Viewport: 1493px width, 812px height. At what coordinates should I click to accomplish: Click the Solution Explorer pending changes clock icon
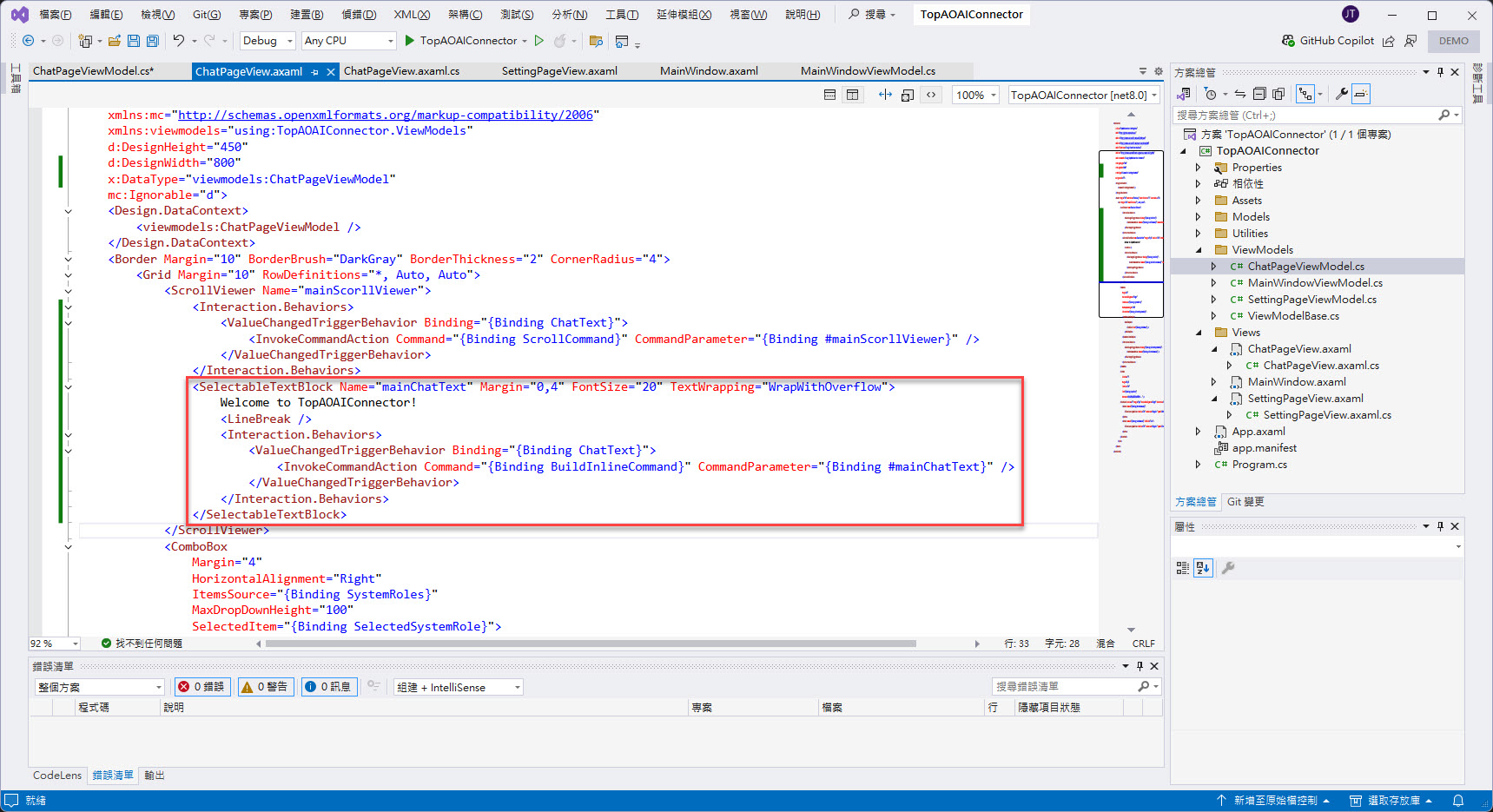1211,94
